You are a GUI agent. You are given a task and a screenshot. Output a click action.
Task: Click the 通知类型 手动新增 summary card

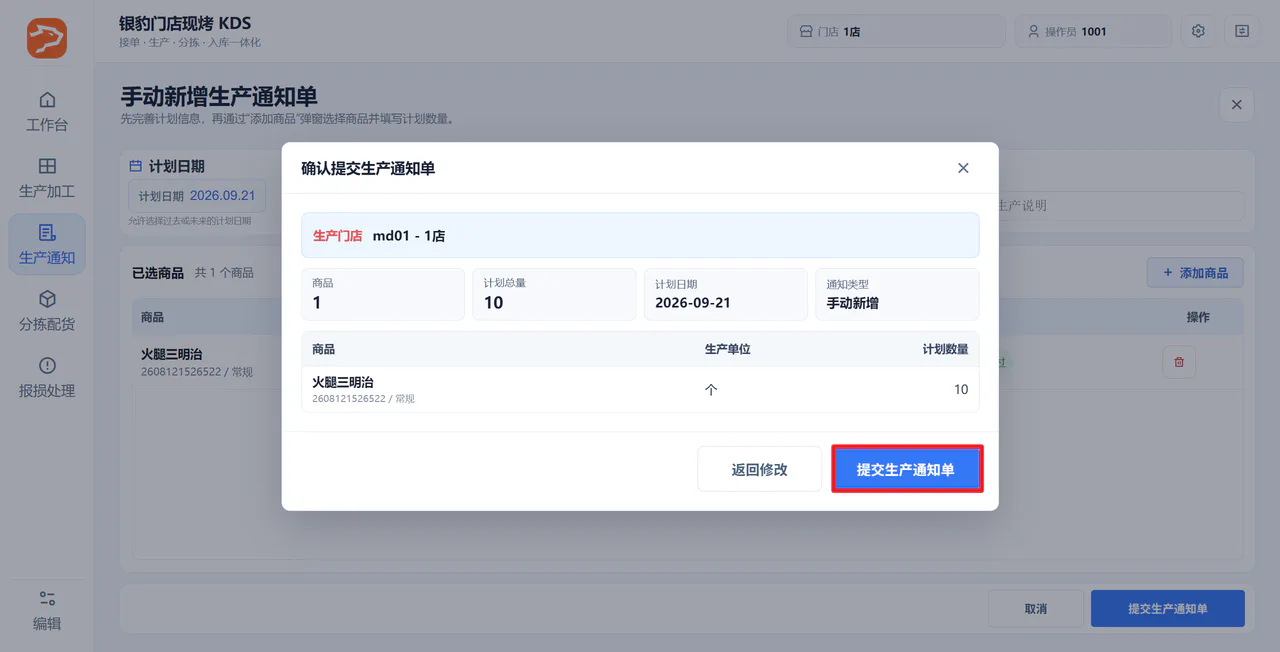[x=897, y=294]
